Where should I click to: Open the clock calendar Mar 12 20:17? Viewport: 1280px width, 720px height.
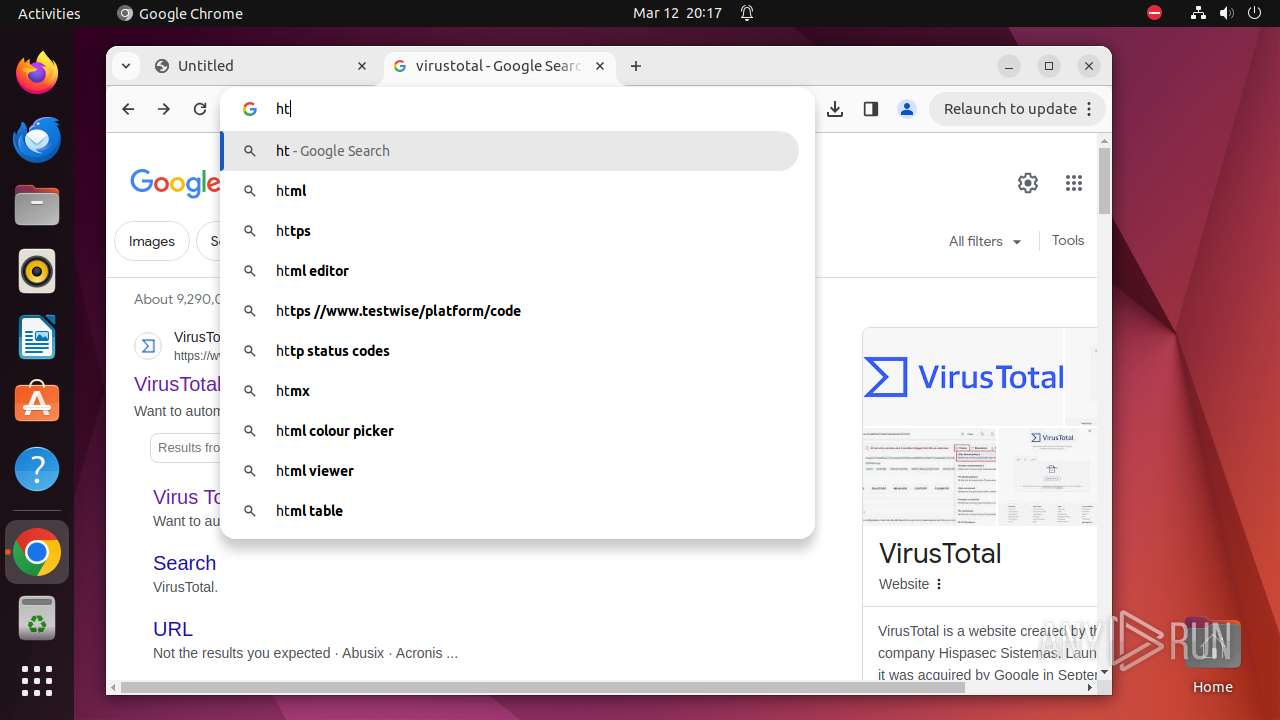point(677,13)
